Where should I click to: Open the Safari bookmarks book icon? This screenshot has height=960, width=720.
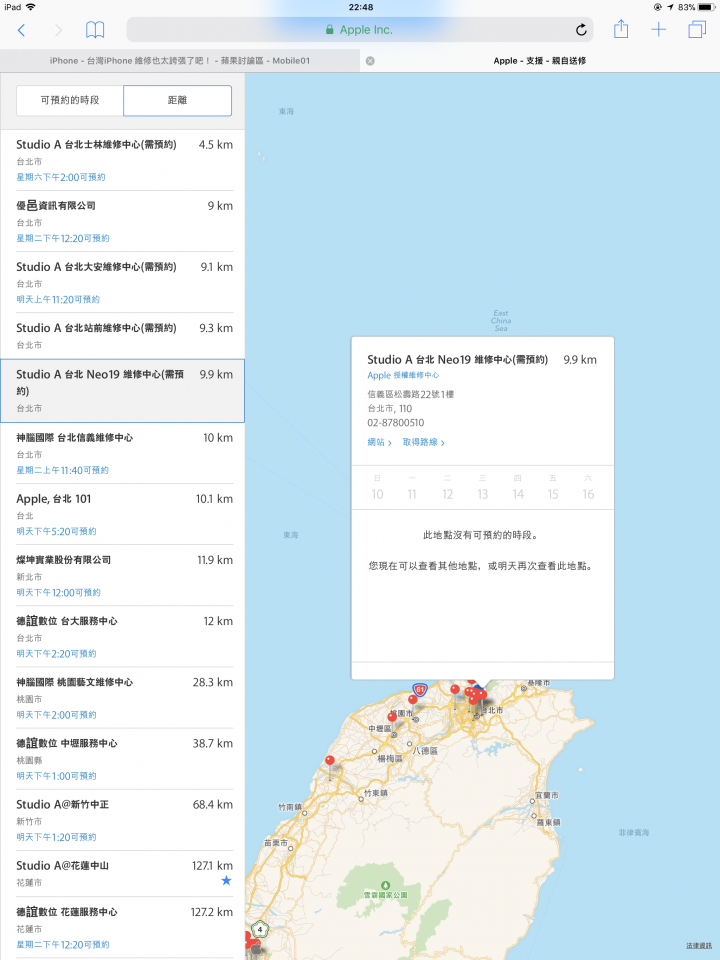point(95,29)
